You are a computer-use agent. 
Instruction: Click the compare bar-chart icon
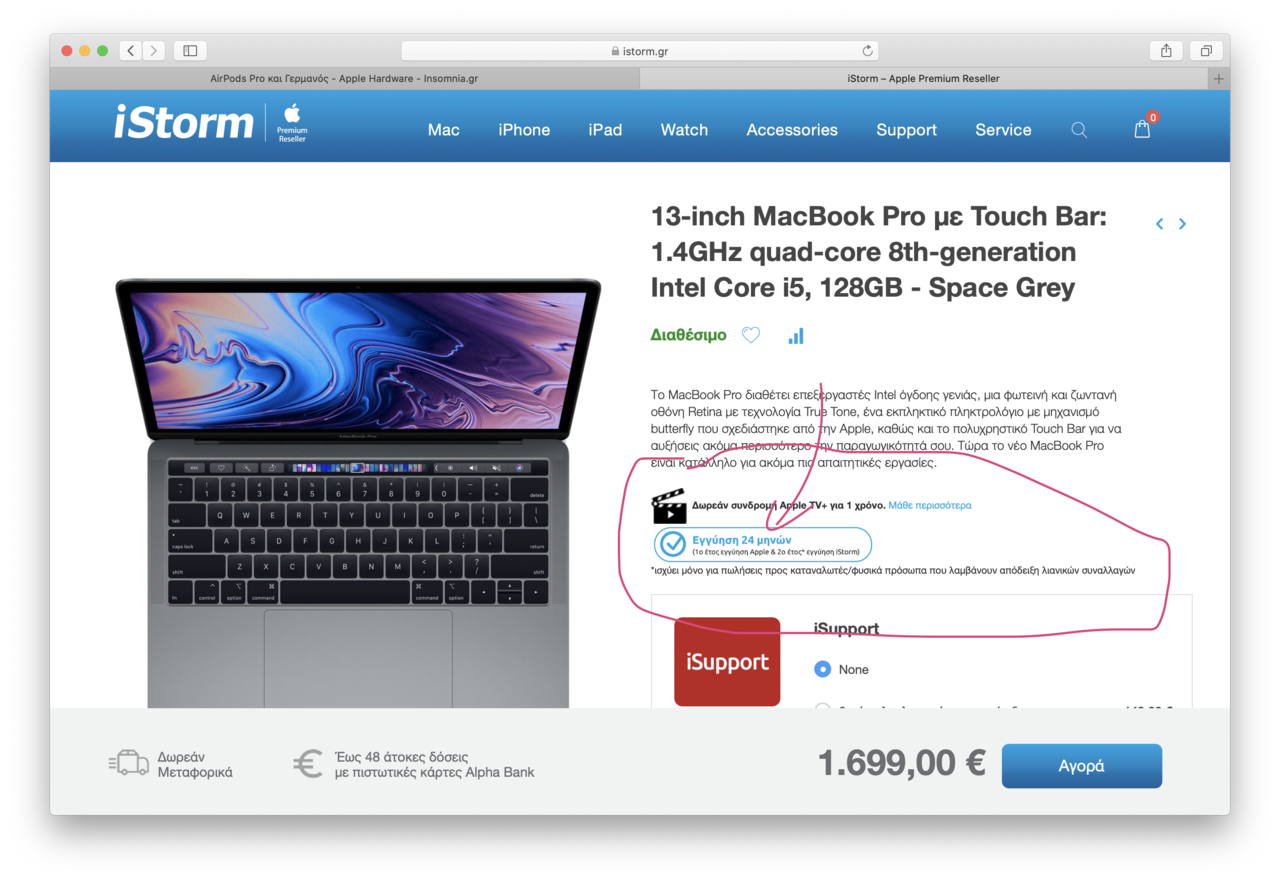coord(796,336)
